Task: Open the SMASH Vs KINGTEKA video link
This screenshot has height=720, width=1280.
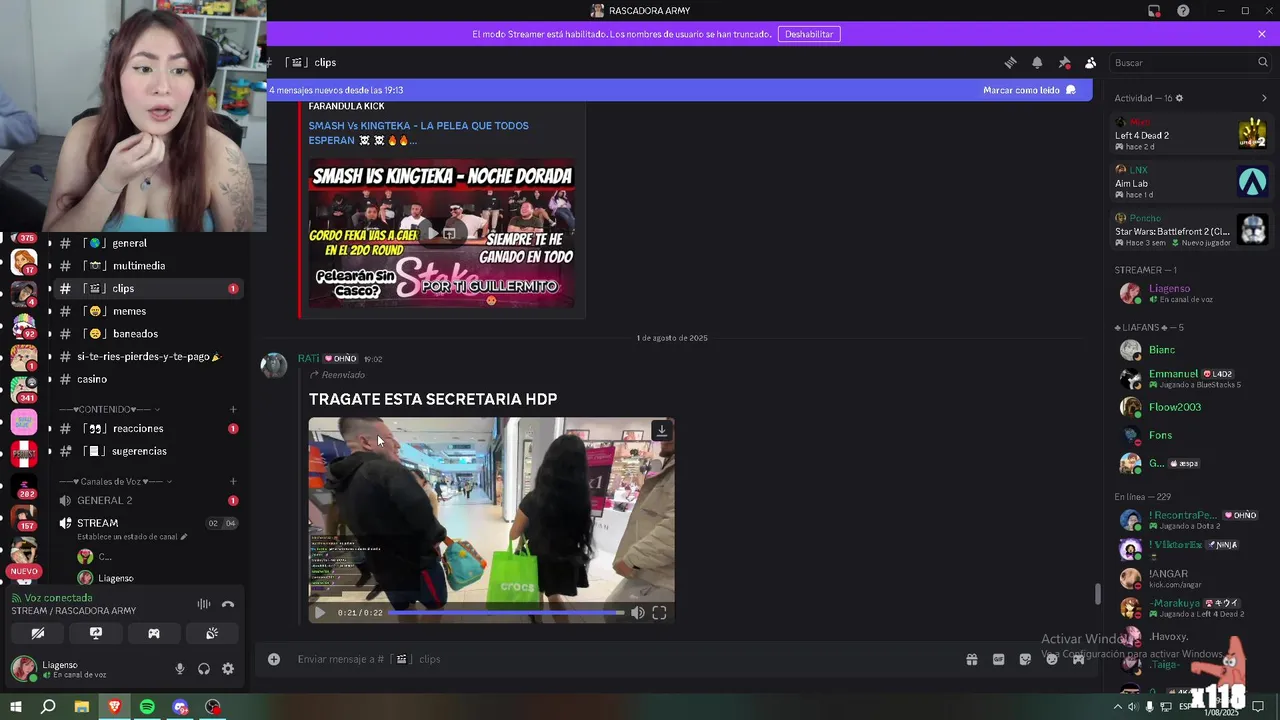Action: coord(418,132)
